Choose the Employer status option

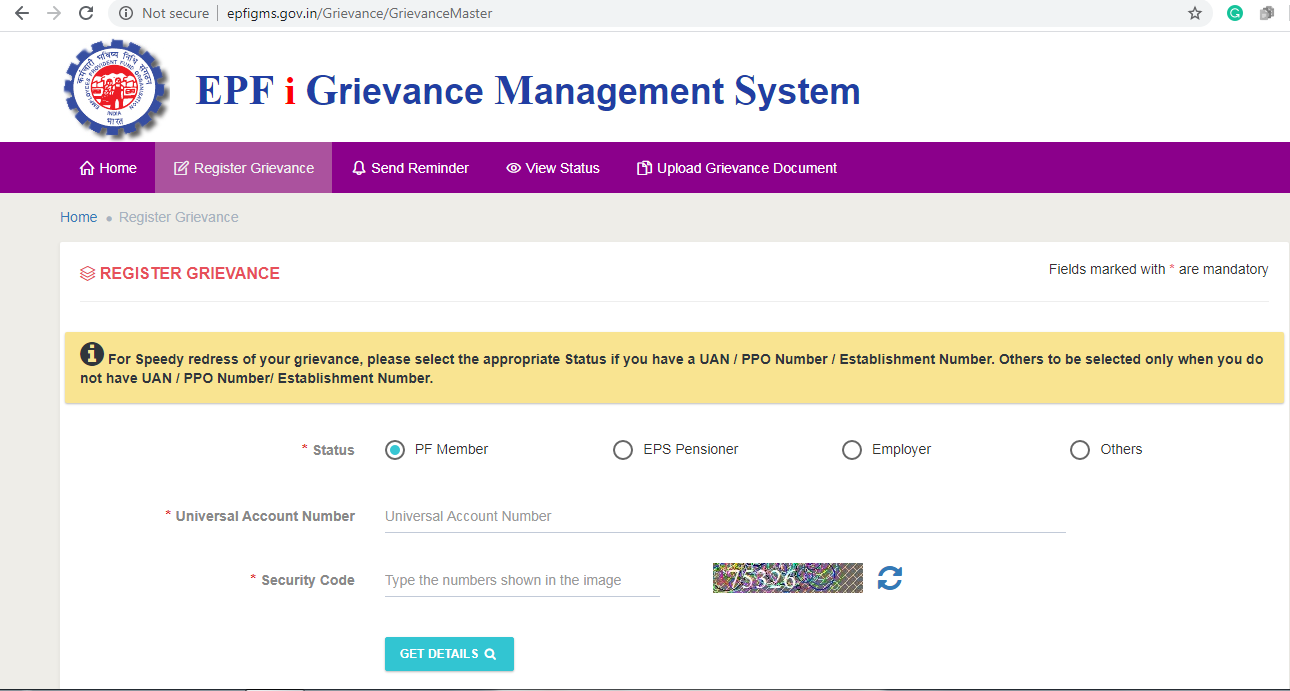point(852,450)
